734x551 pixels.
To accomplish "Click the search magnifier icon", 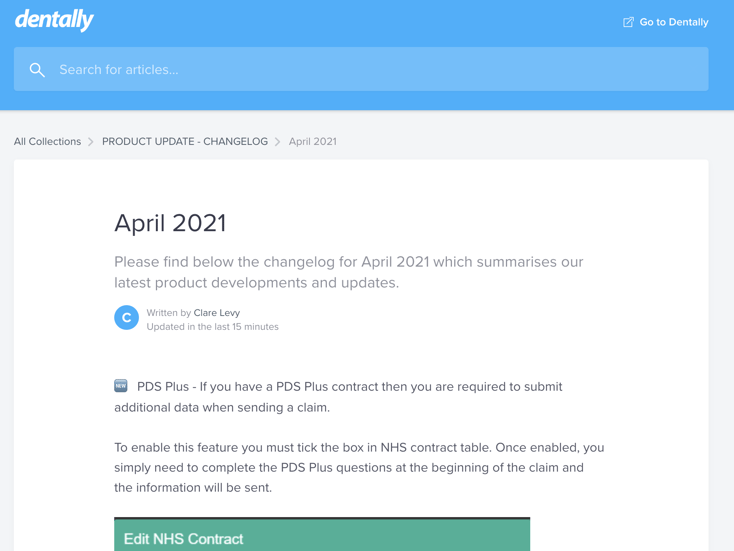I will (37, 70).
